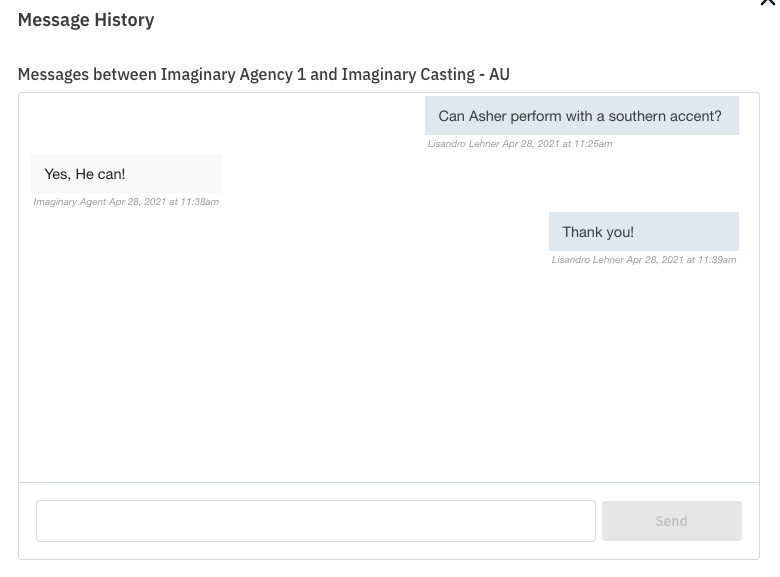Click Lisandro Lehner under the accent question
Screen dimensions: 780x577
tap(463, 144)
